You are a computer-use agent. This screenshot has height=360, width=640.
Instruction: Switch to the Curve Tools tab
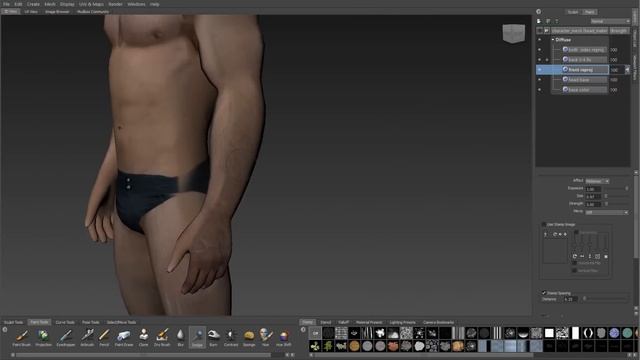coord(65,322)
